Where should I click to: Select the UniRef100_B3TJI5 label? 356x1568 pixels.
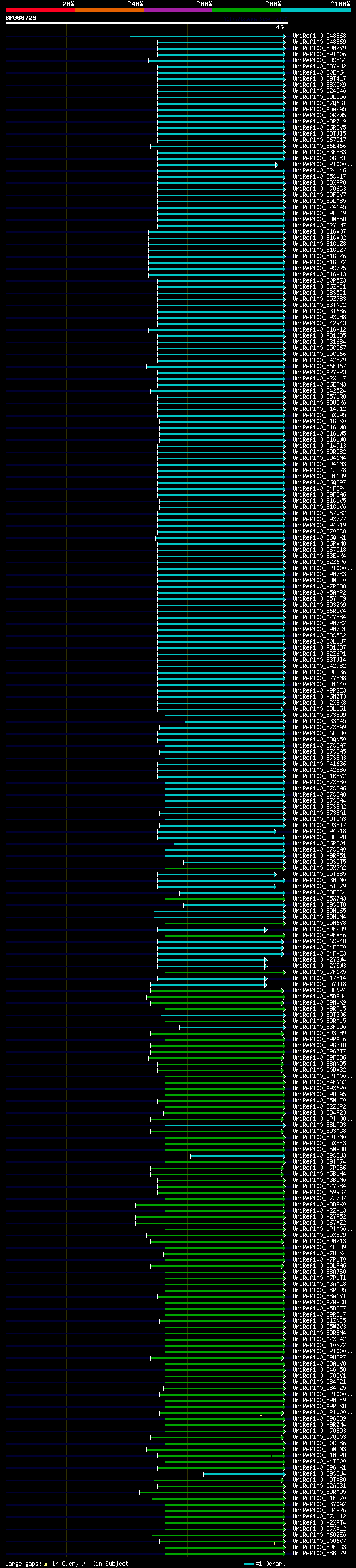319,134
